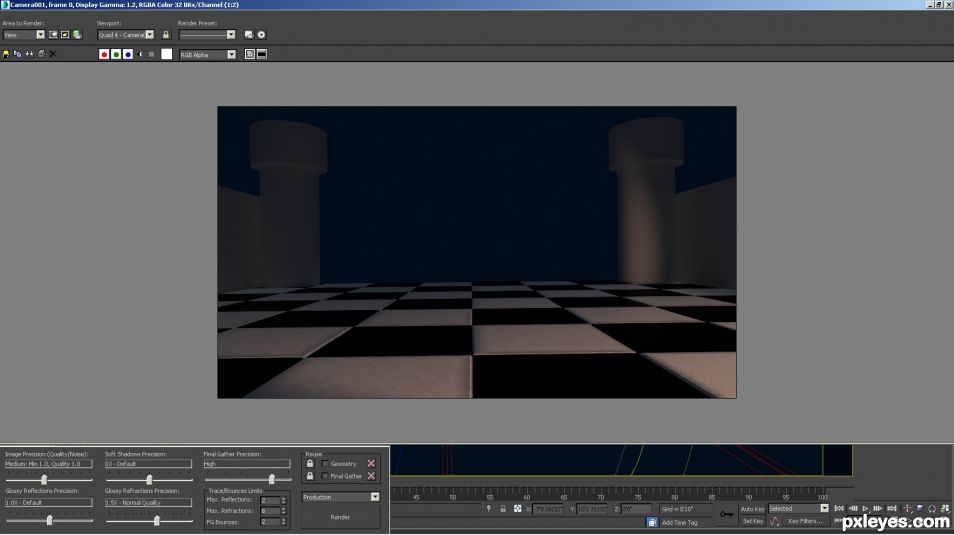
Task: Click the Copy Image icon
Action: 18,54
